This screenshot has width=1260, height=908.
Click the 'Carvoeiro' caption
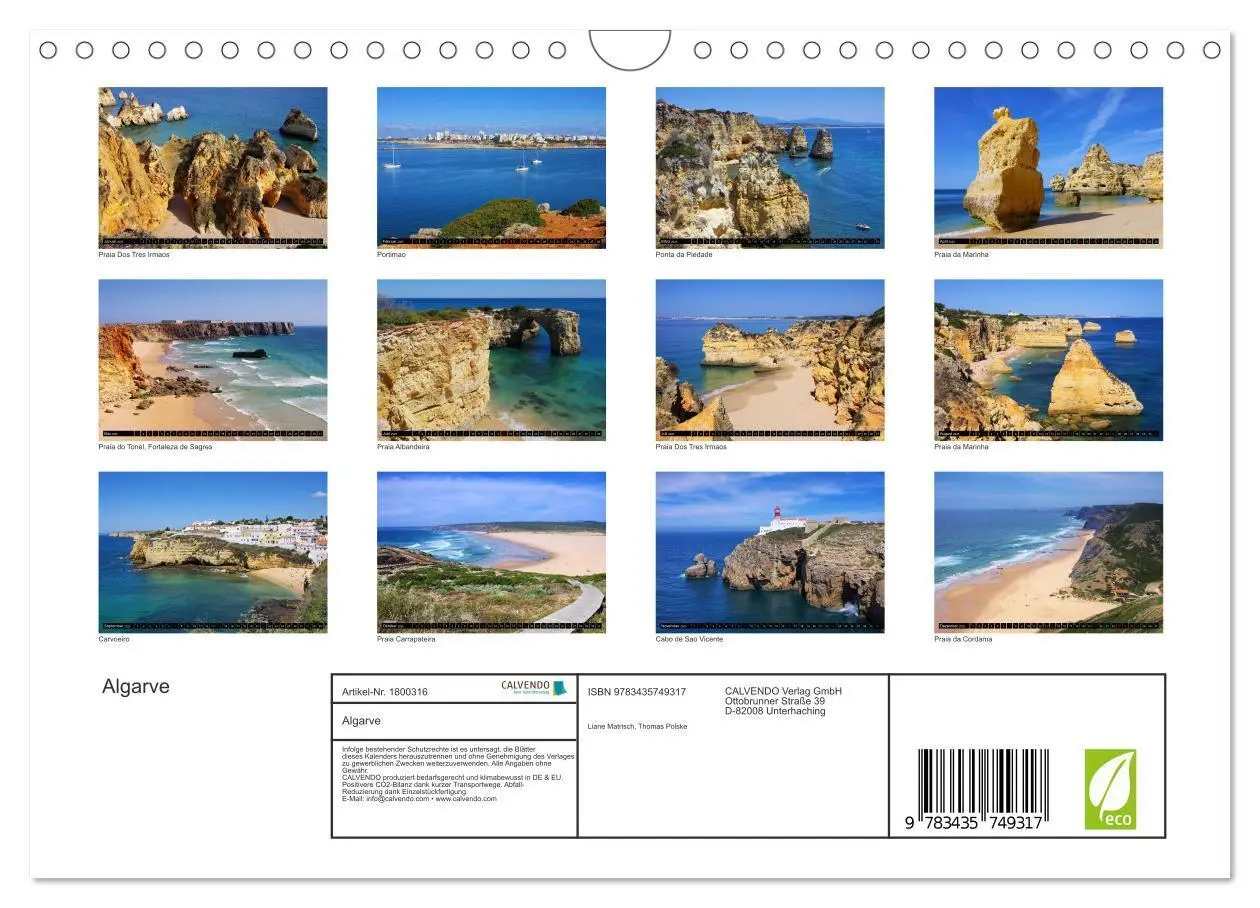pyautogui.click(x=114, y=639)
